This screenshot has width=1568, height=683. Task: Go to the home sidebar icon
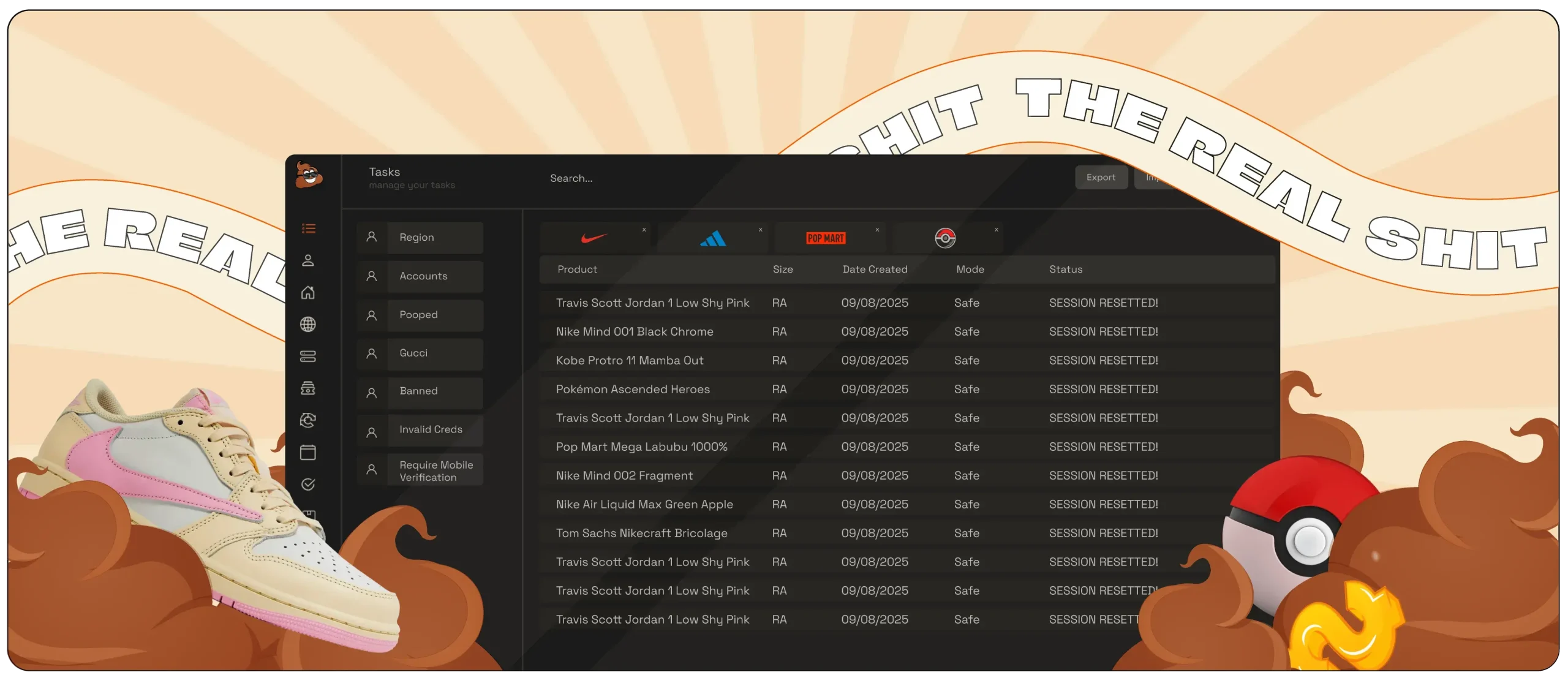308,292
